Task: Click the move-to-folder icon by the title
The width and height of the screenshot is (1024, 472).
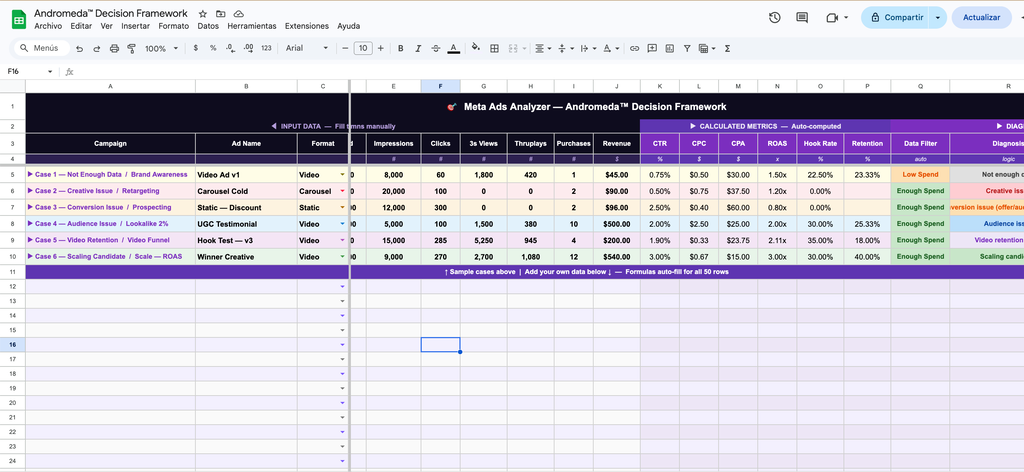Action: coord(221,14)
